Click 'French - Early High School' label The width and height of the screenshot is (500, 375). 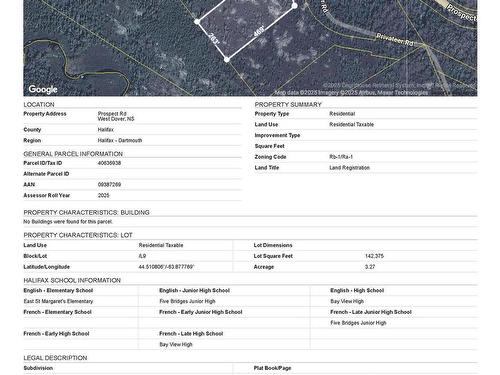(56, 334)
